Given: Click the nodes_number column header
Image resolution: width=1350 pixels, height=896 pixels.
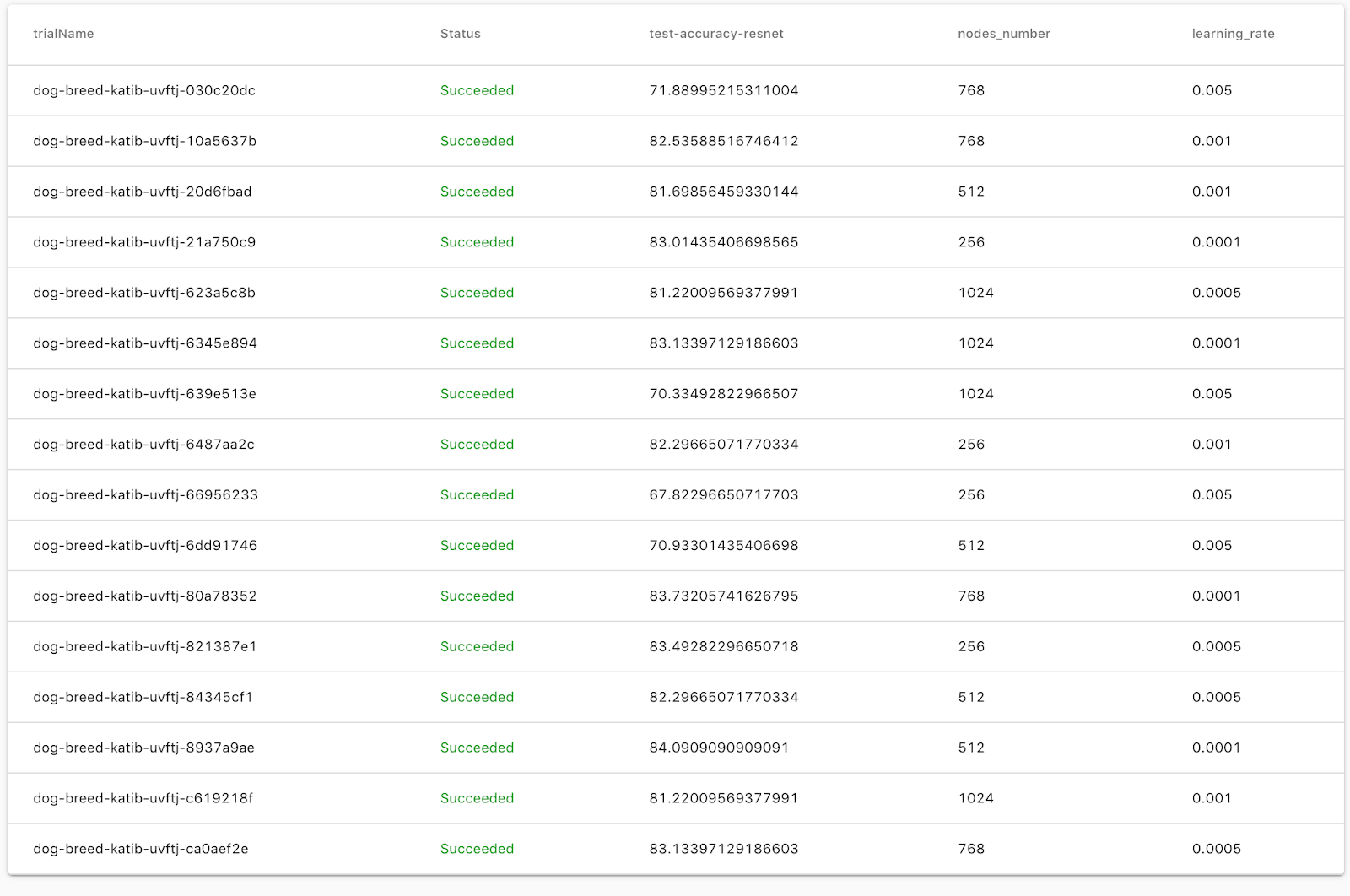Looking at the screenshot, I should point(1003,34).
